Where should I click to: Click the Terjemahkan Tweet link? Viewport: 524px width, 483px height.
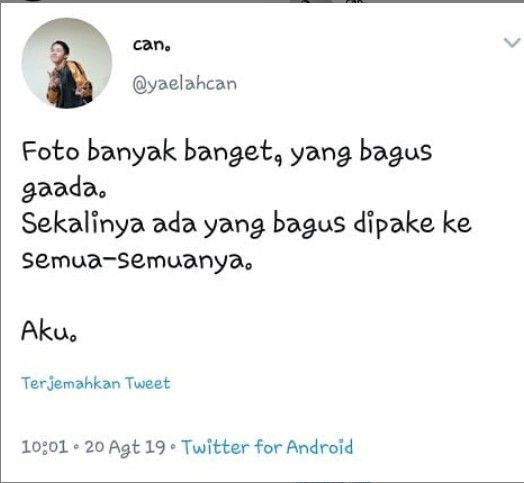(x=96, y=383)
